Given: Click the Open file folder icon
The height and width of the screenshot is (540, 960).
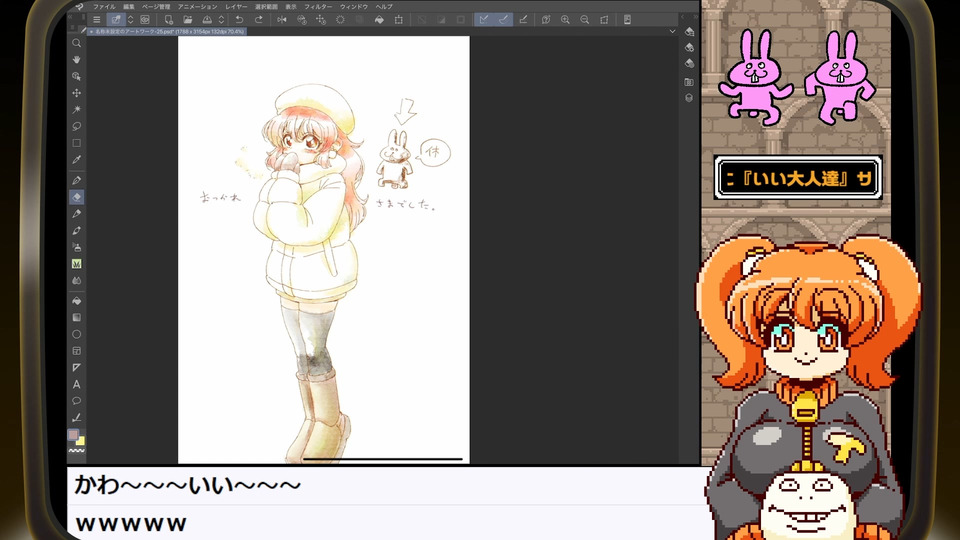Looking at the screenshot, I should tap(187, 20).
